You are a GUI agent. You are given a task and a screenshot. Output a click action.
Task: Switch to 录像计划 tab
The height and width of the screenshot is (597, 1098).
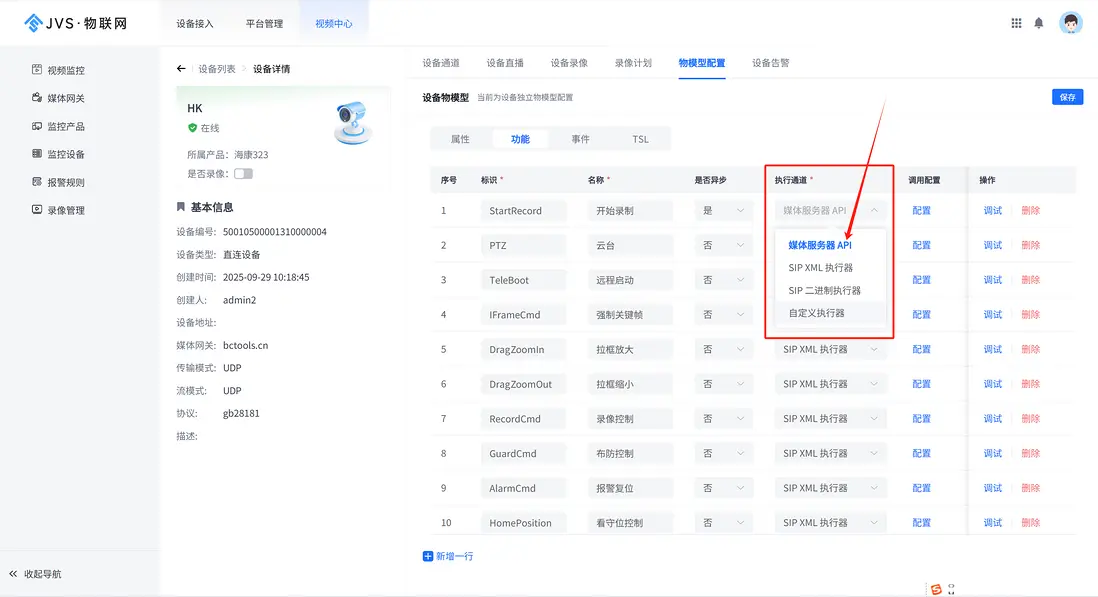633,63
